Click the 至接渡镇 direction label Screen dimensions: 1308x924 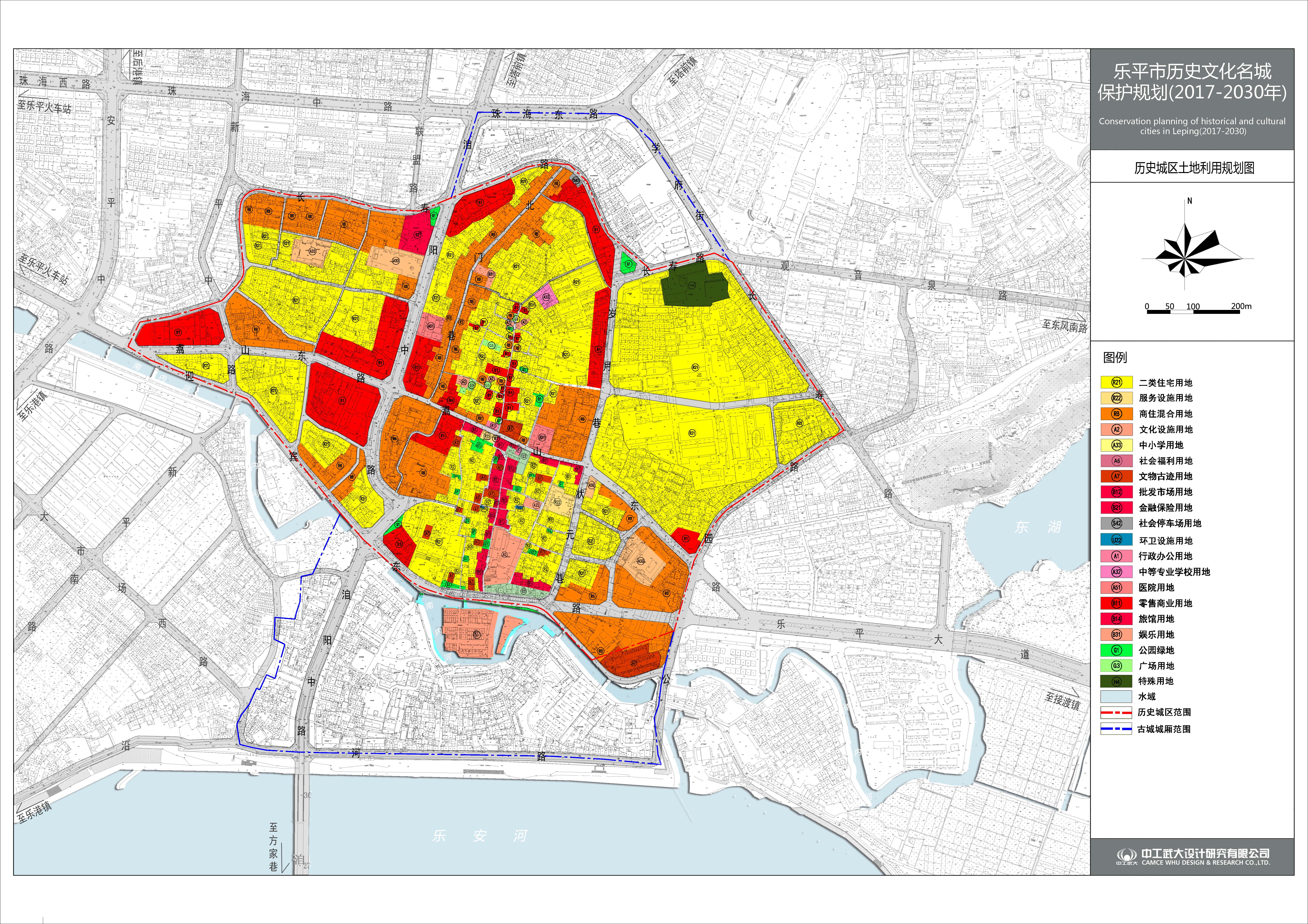pos(1062,701)
